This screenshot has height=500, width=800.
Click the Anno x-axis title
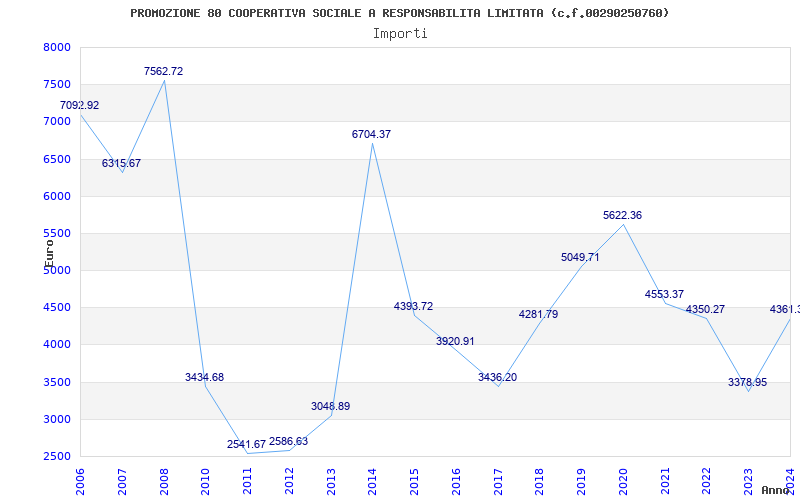(776, 490)
